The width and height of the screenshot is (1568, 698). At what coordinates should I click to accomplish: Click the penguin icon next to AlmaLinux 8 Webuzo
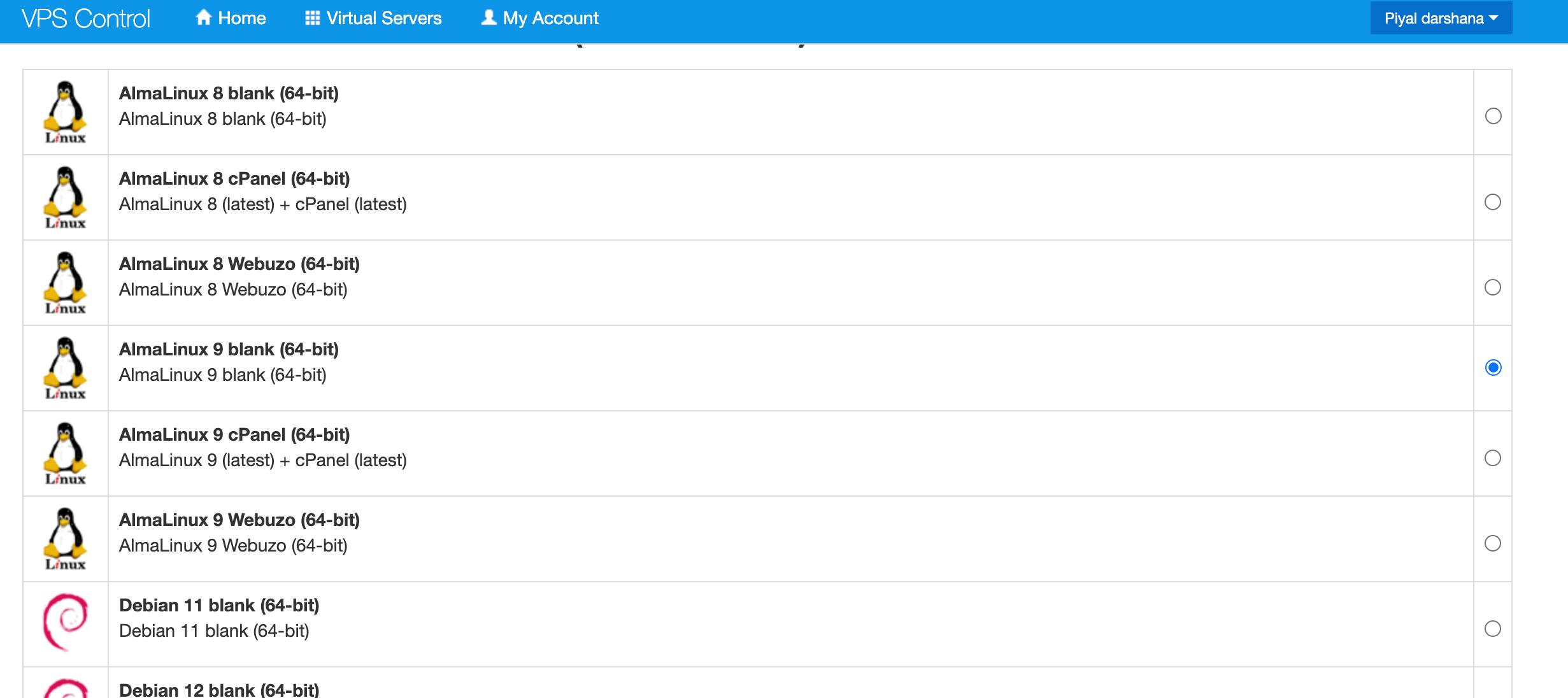(65, 283)
